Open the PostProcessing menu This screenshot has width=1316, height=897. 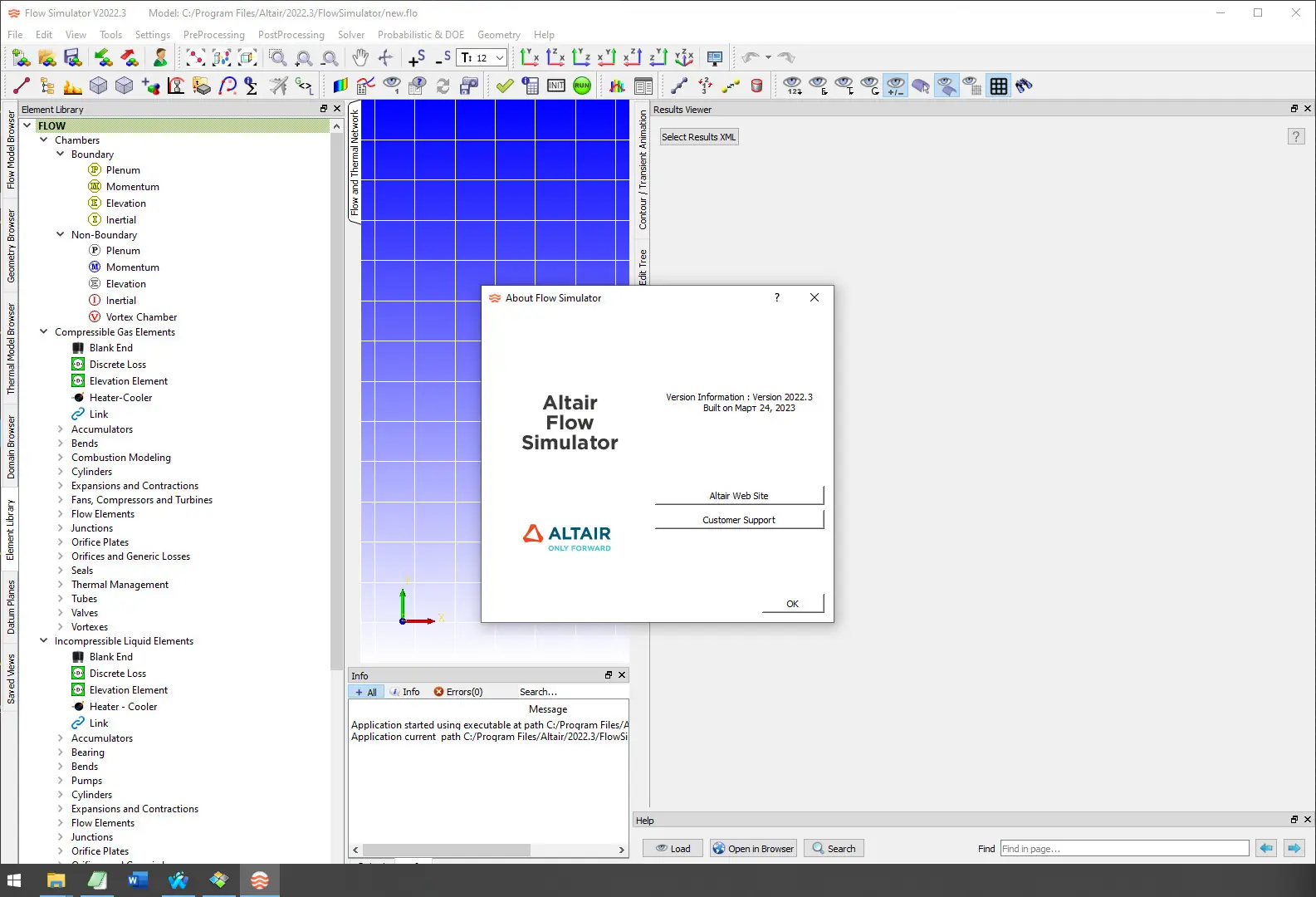pos(291,35)
